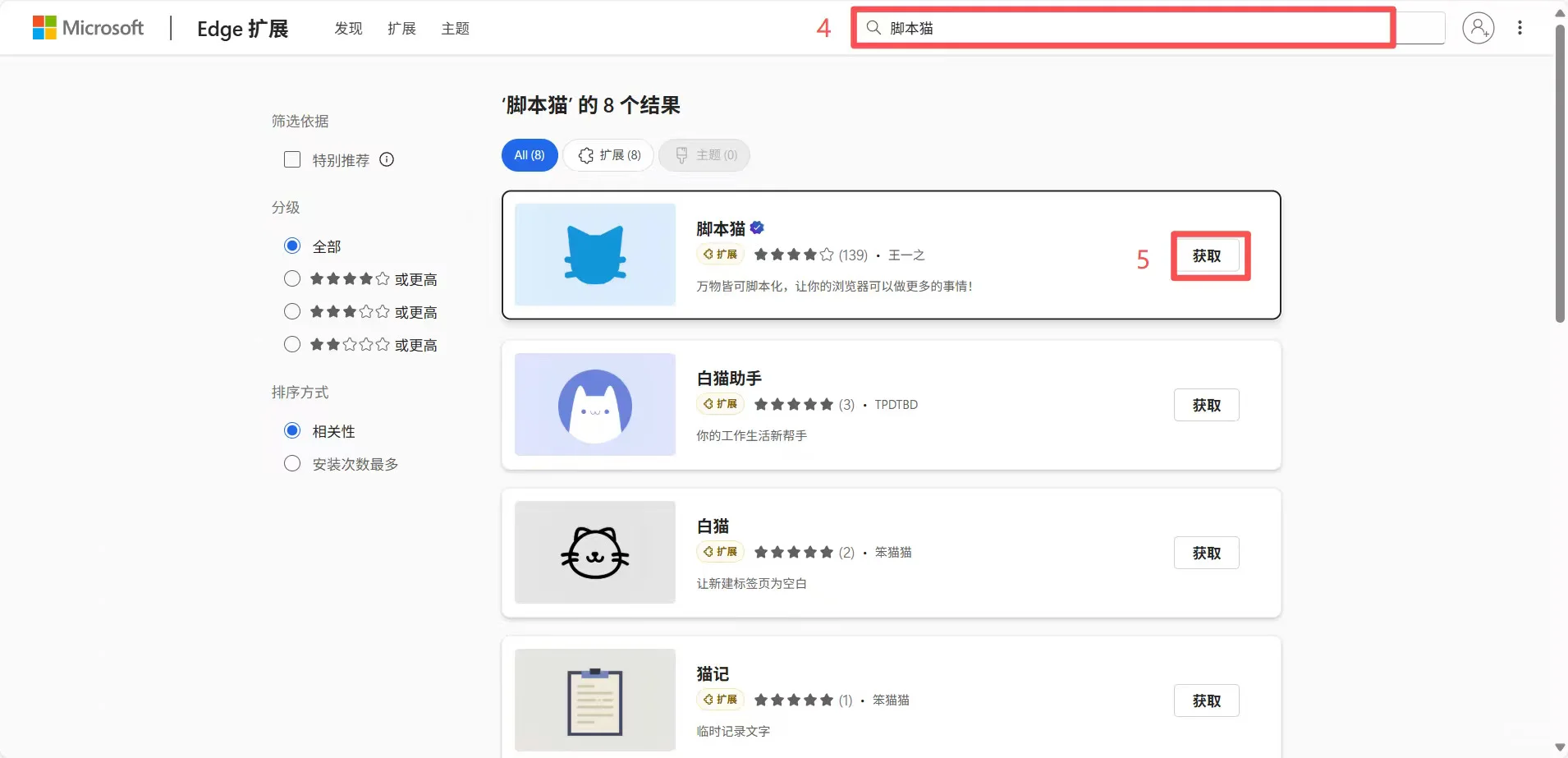The image size is (1568, 758).
Task: Click inside the search input field
Action: [x=1067, y=27]
